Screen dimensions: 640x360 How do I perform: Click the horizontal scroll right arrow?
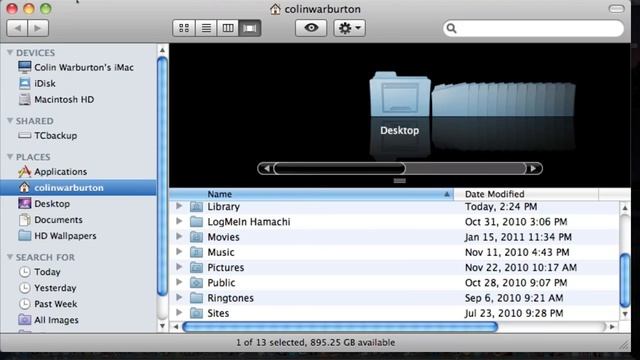(612, 327)
